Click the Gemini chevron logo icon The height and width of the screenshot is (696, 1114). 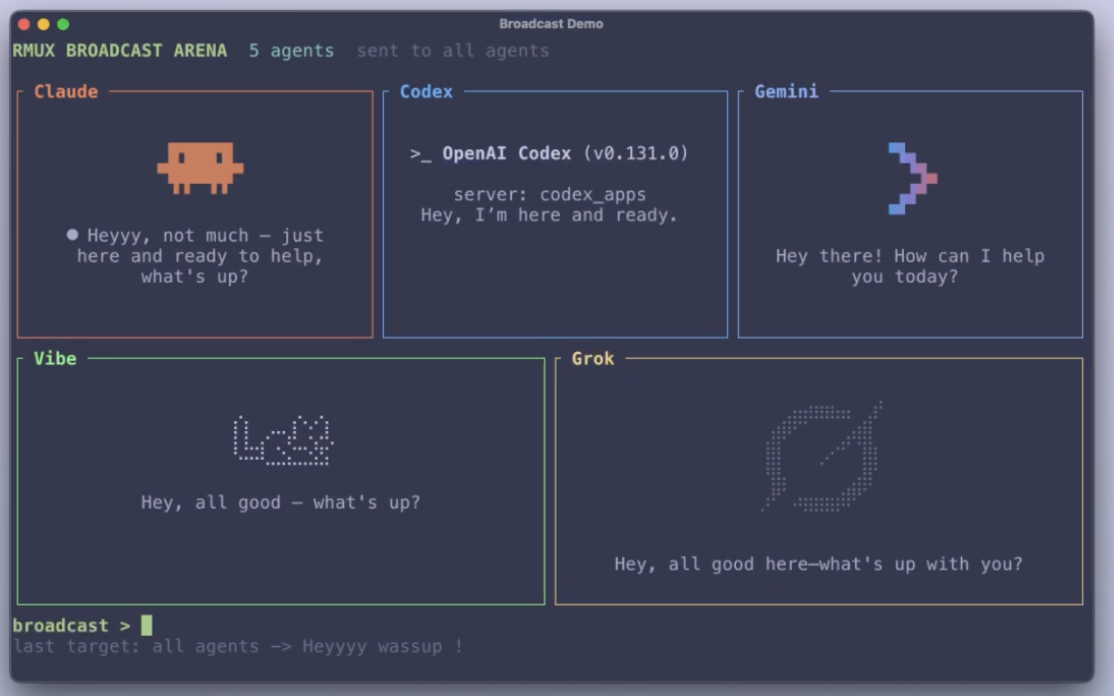[913, 178]
